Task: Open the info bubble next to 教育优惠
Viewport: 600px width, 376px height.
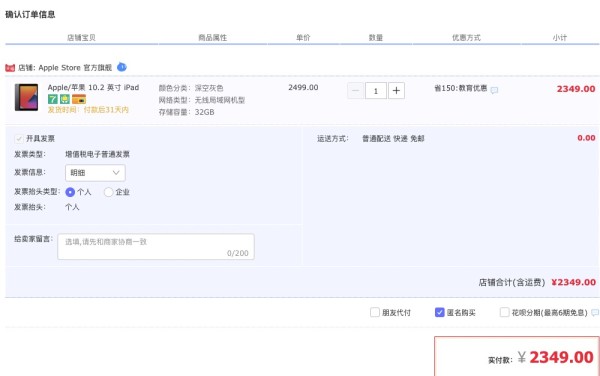Action: tap(494, 90)
